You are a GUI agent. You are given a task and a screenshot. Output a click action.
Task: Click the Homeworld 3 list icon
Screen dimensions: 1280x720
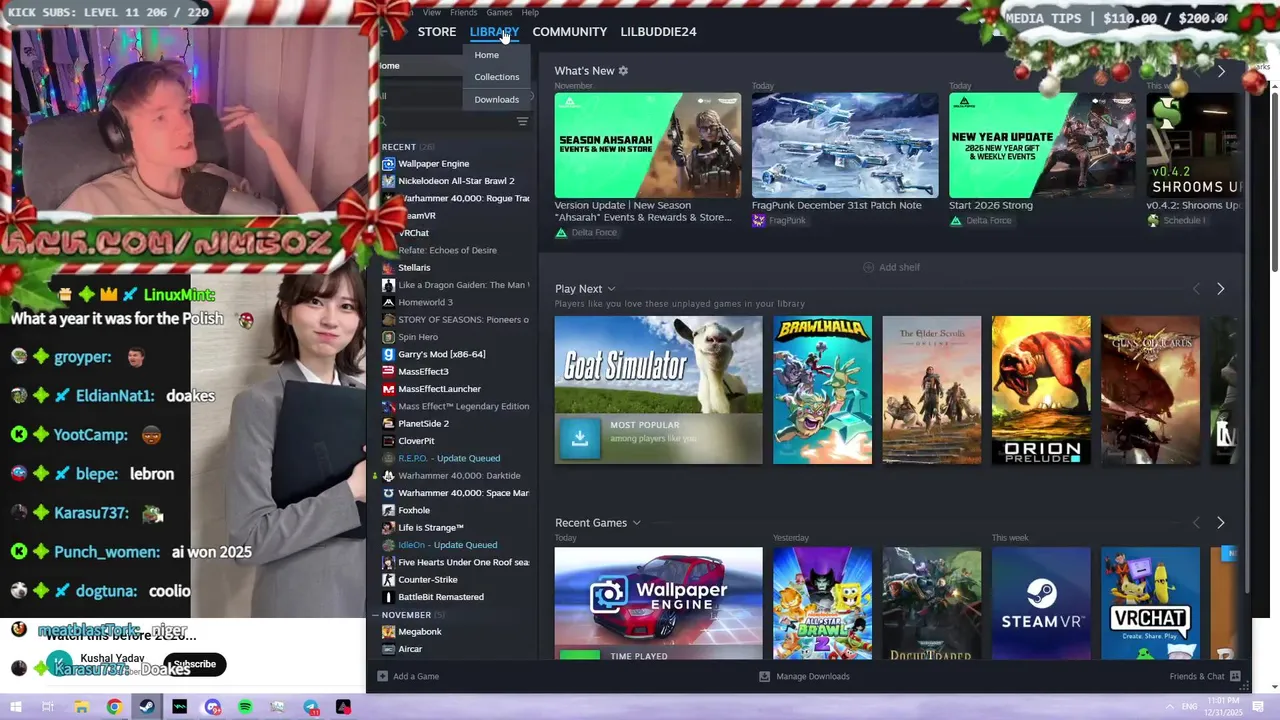(x=388, y=302)
